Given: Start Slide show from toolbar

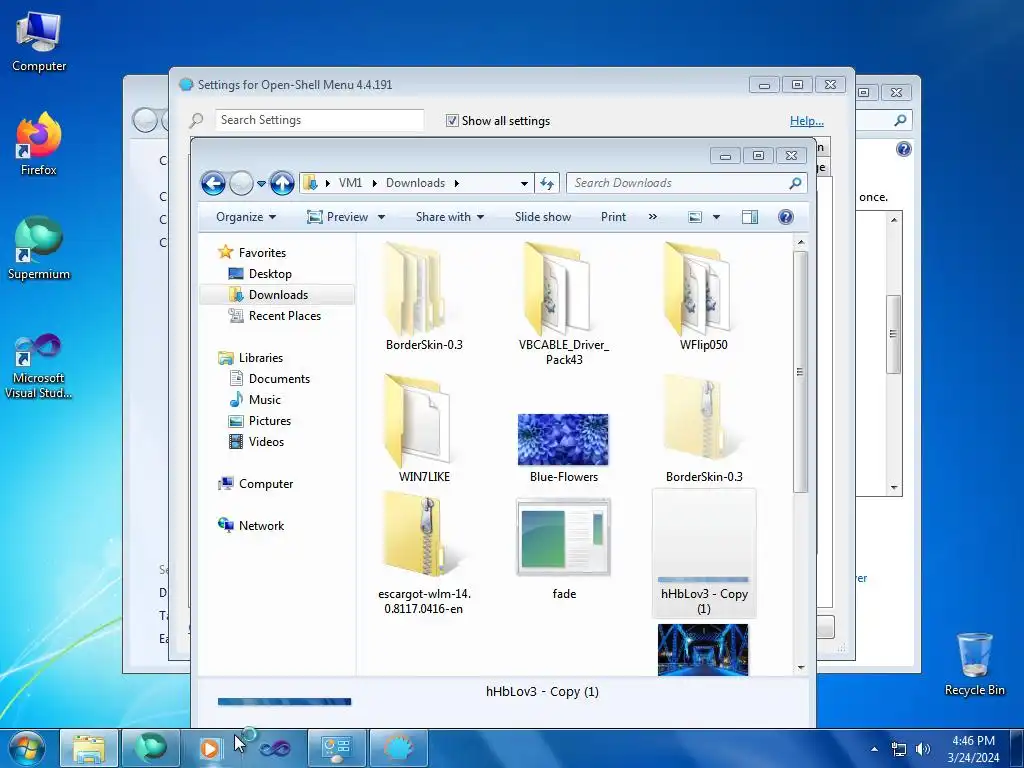Looking at the screenshot, I should click(543, 217).
